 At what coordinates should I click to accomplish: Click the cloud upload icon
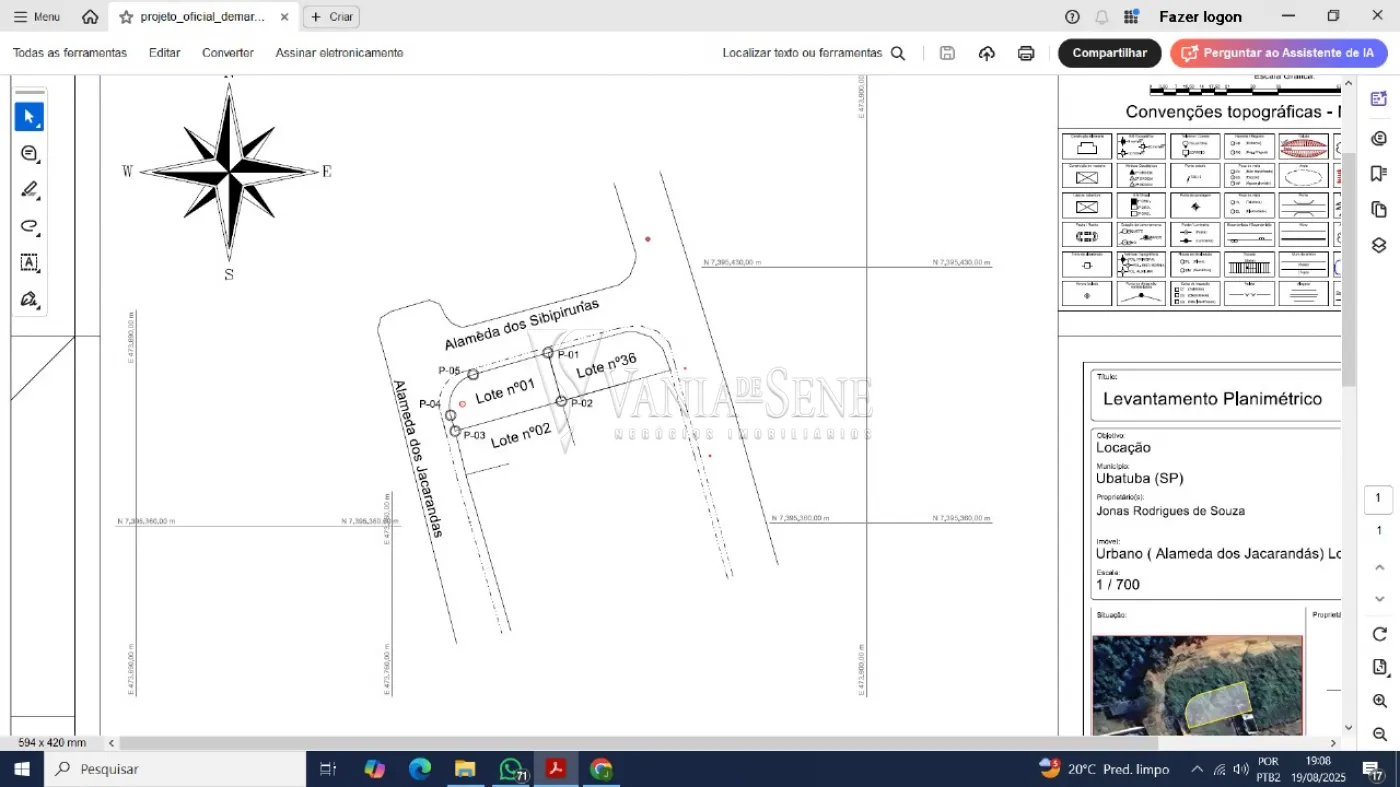987,53
